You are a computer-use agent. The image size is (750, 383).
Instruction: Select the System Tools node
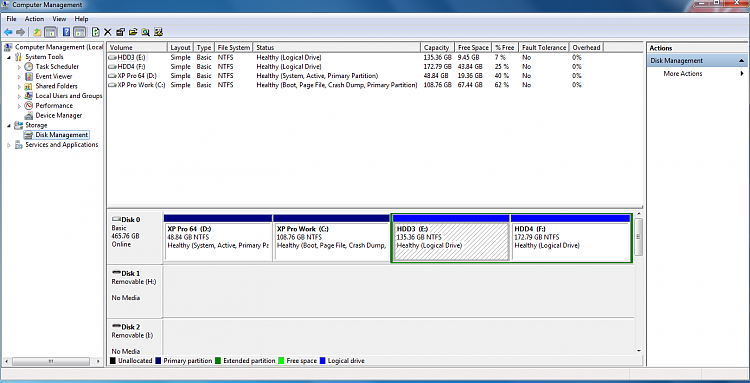coord(44,57)
